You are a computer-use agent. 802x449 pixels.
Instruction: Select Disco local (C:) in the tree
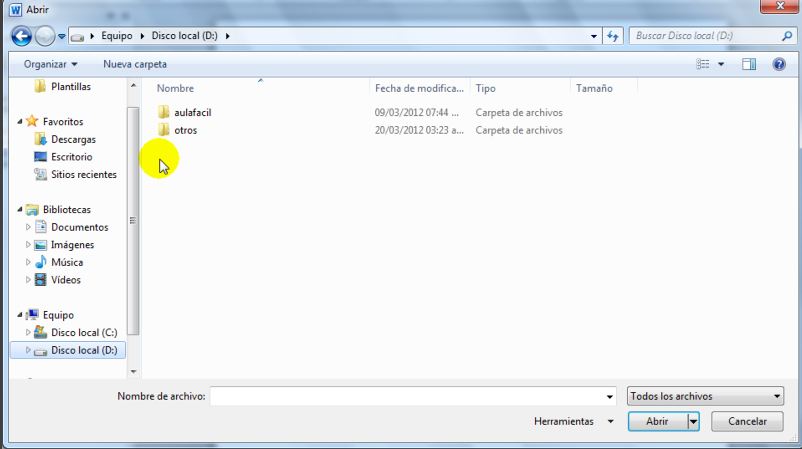coord(84,332)
